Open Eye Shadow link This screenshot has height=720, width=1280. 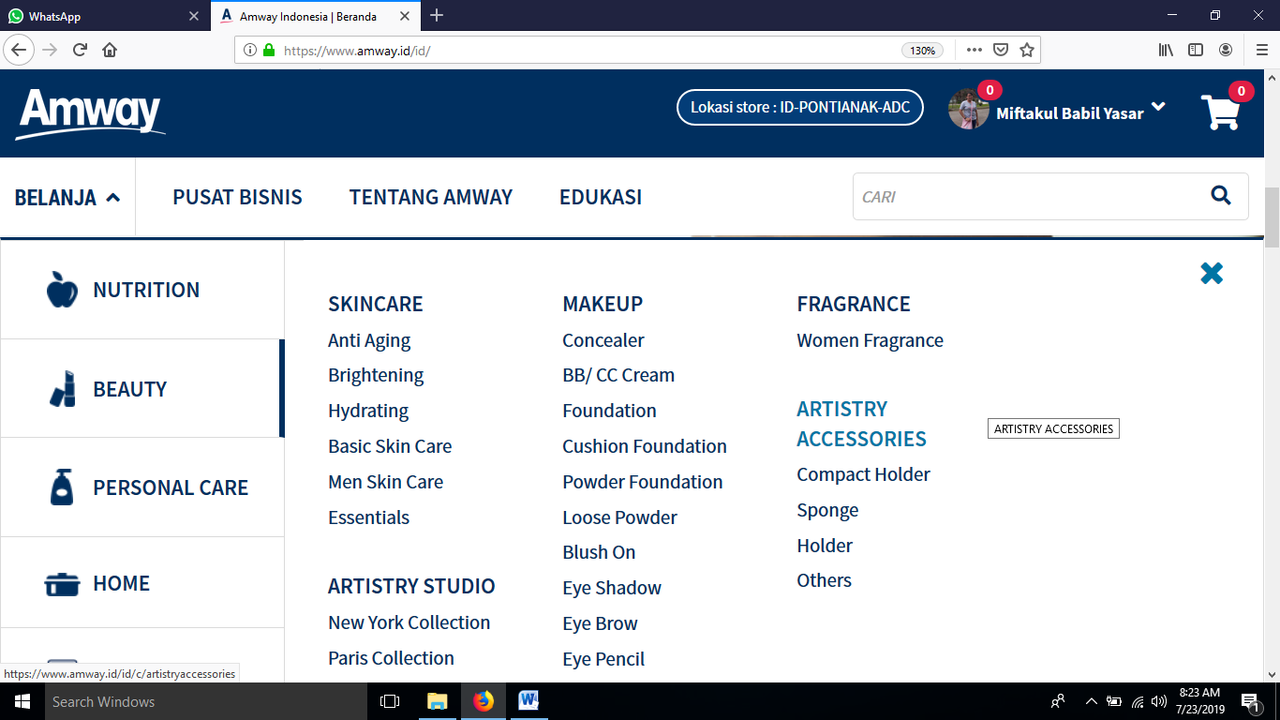point(612,588)
